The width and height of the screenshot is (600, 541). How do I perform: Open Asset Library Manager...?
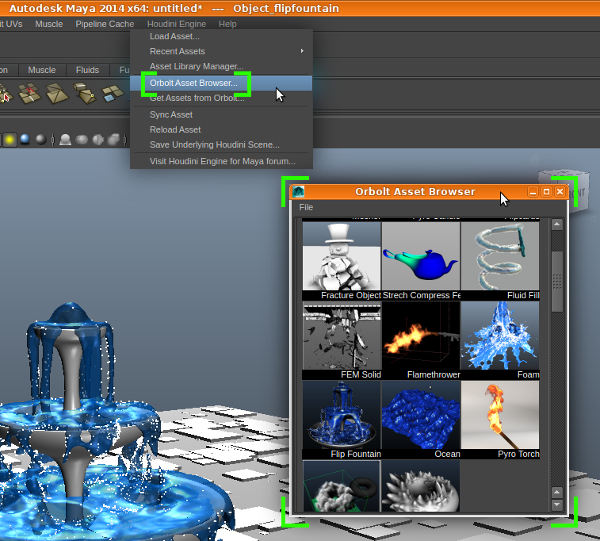[221, 66]
